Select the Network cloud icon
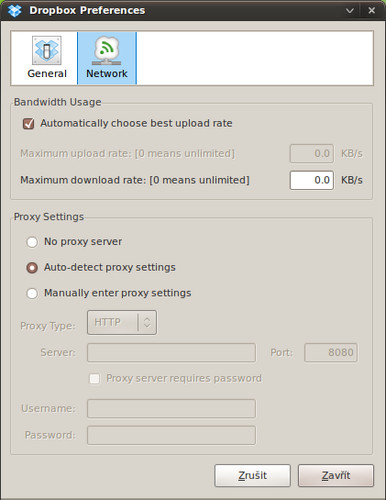The height and width of the screenshot is (500, 386). click(106, 50)
